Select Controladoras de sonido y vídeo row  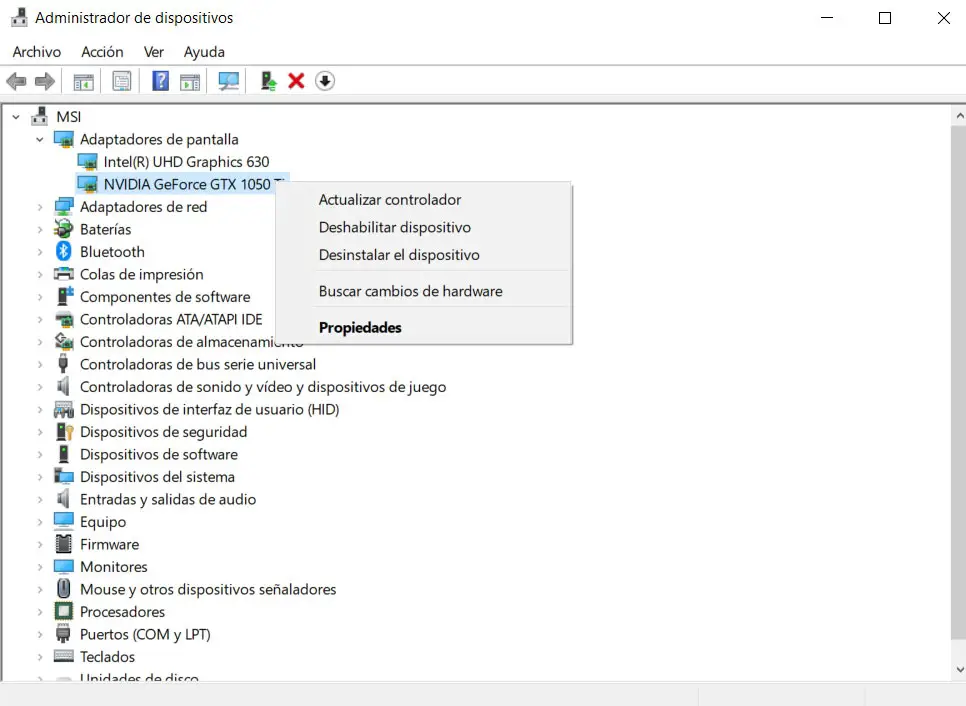263,387
